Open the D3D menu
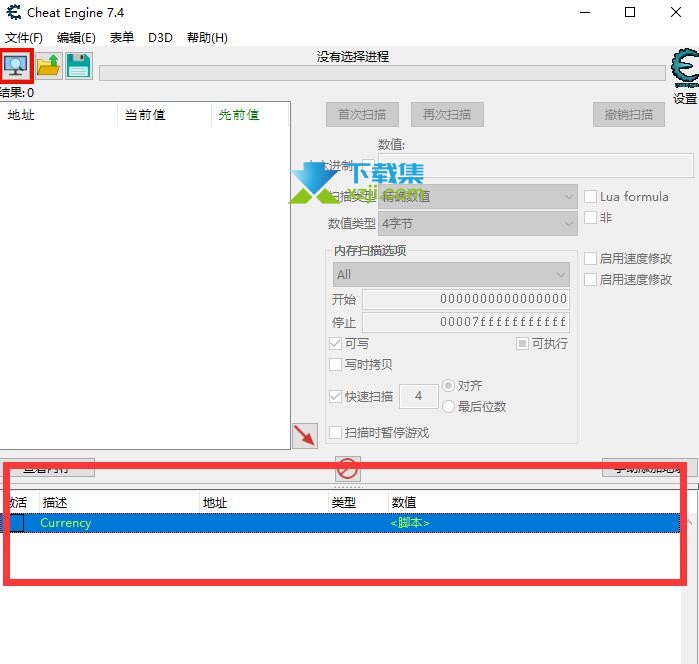 pos(160,37)
